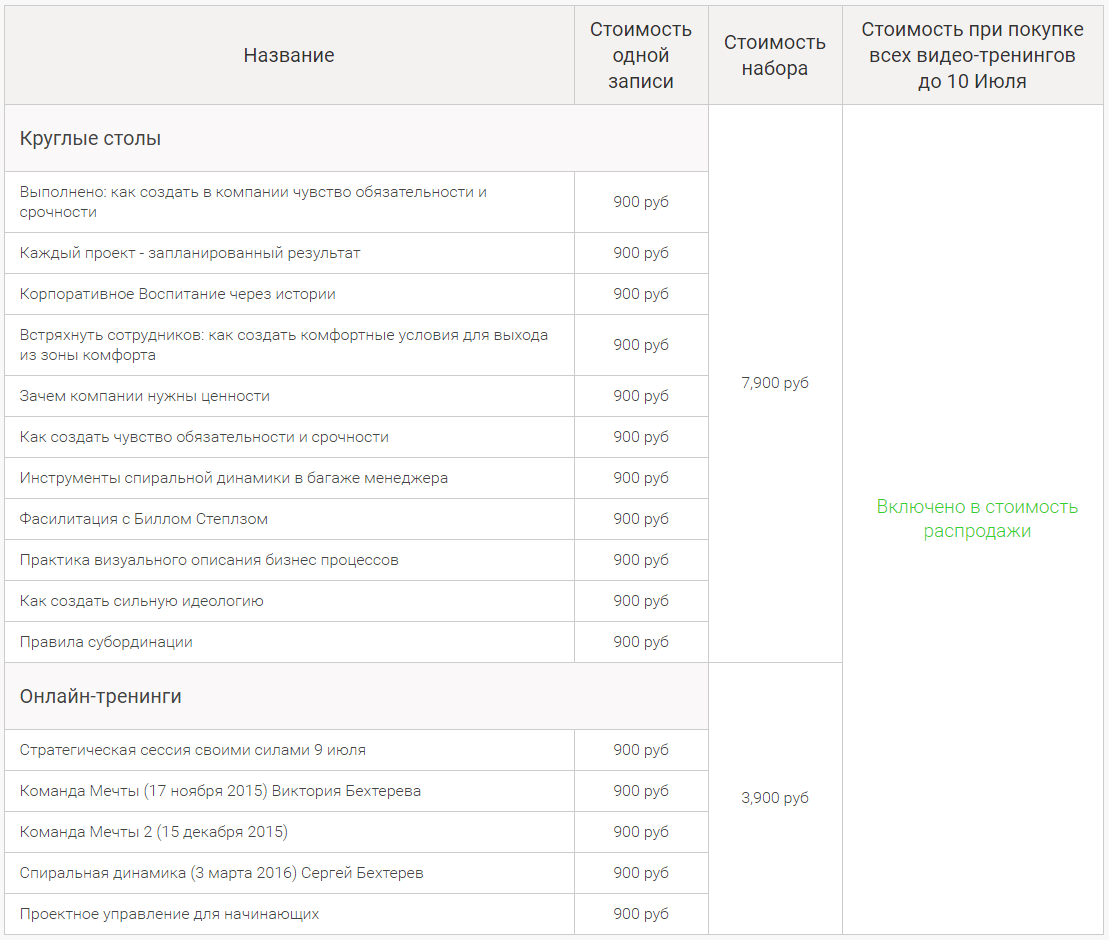The height and width of the screenshot is (940, 1109).
Task: Click "Стратегическая сессия своими силами 9 июля"
Action: pos(193,750)
